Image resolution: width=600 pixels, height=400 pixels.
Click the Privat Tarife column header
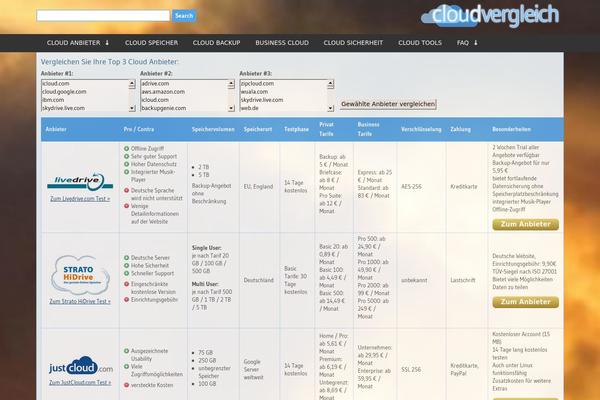tap(326, 129)
